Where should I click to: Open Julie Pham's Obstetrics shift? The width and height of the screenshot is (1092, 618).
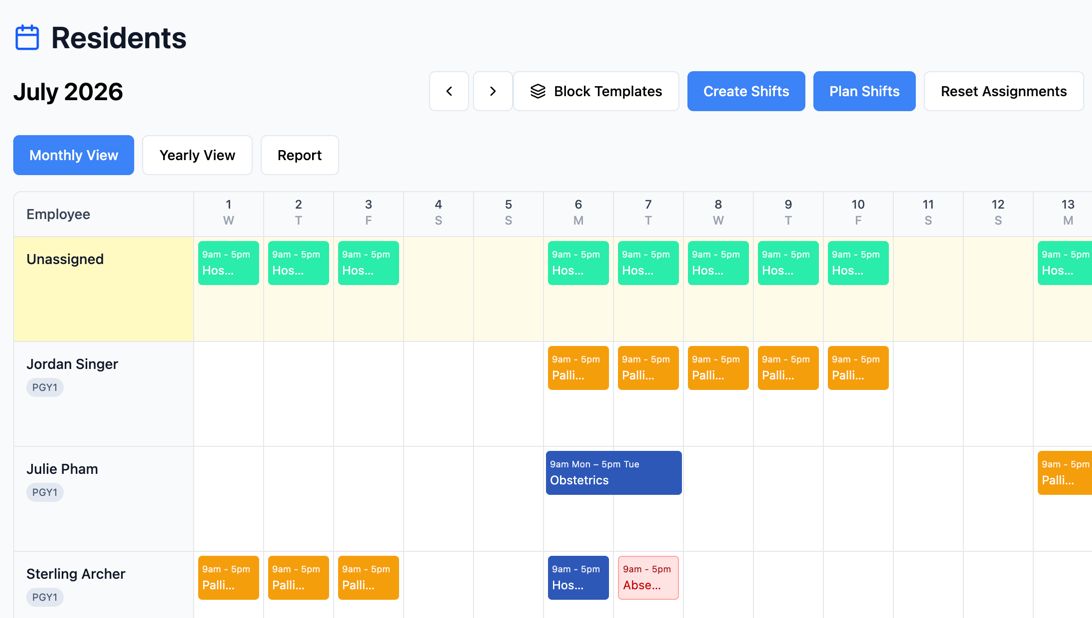click(614, 473)
